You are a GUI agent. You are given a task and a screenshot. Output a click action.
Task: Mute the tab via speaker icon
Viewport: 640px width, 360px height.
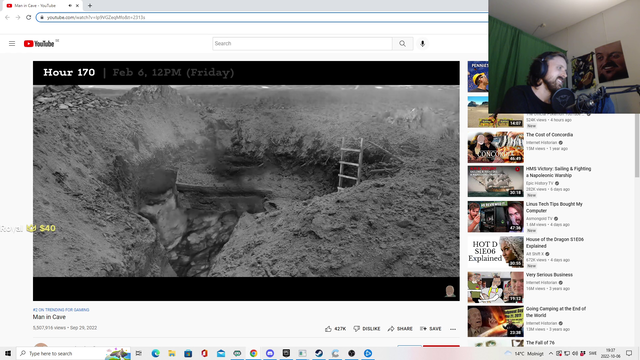(x=70, y=6)
